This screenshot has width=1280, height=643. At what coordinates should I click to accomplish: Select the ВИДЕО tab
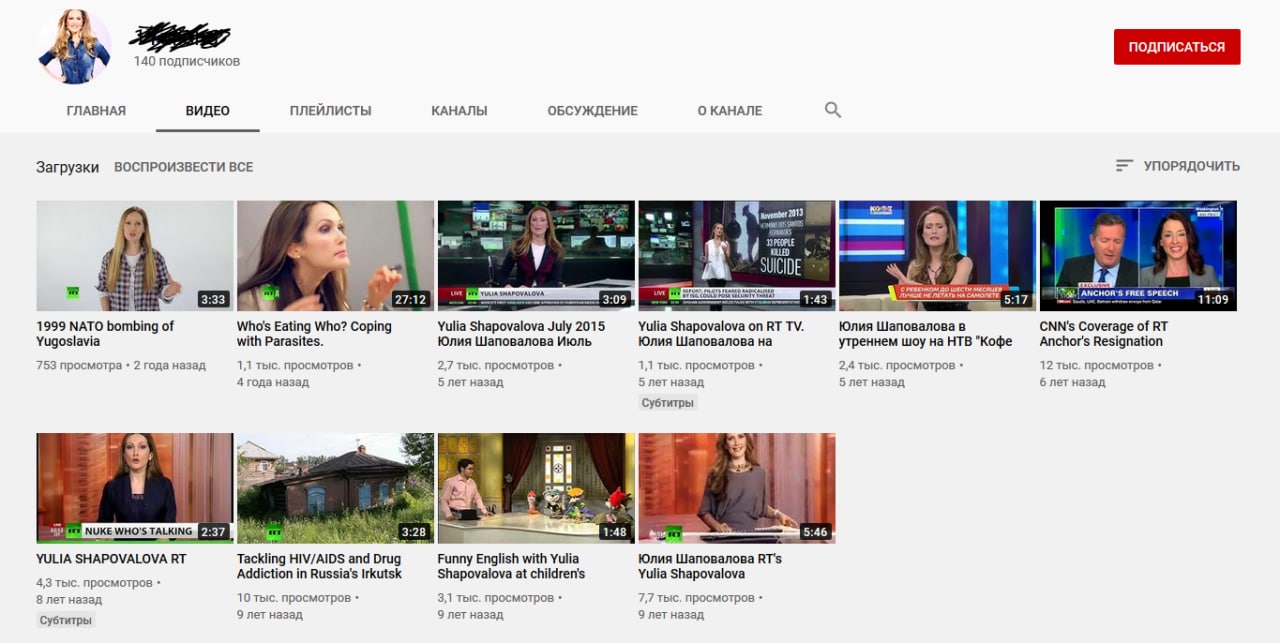(x=208, y=111)
